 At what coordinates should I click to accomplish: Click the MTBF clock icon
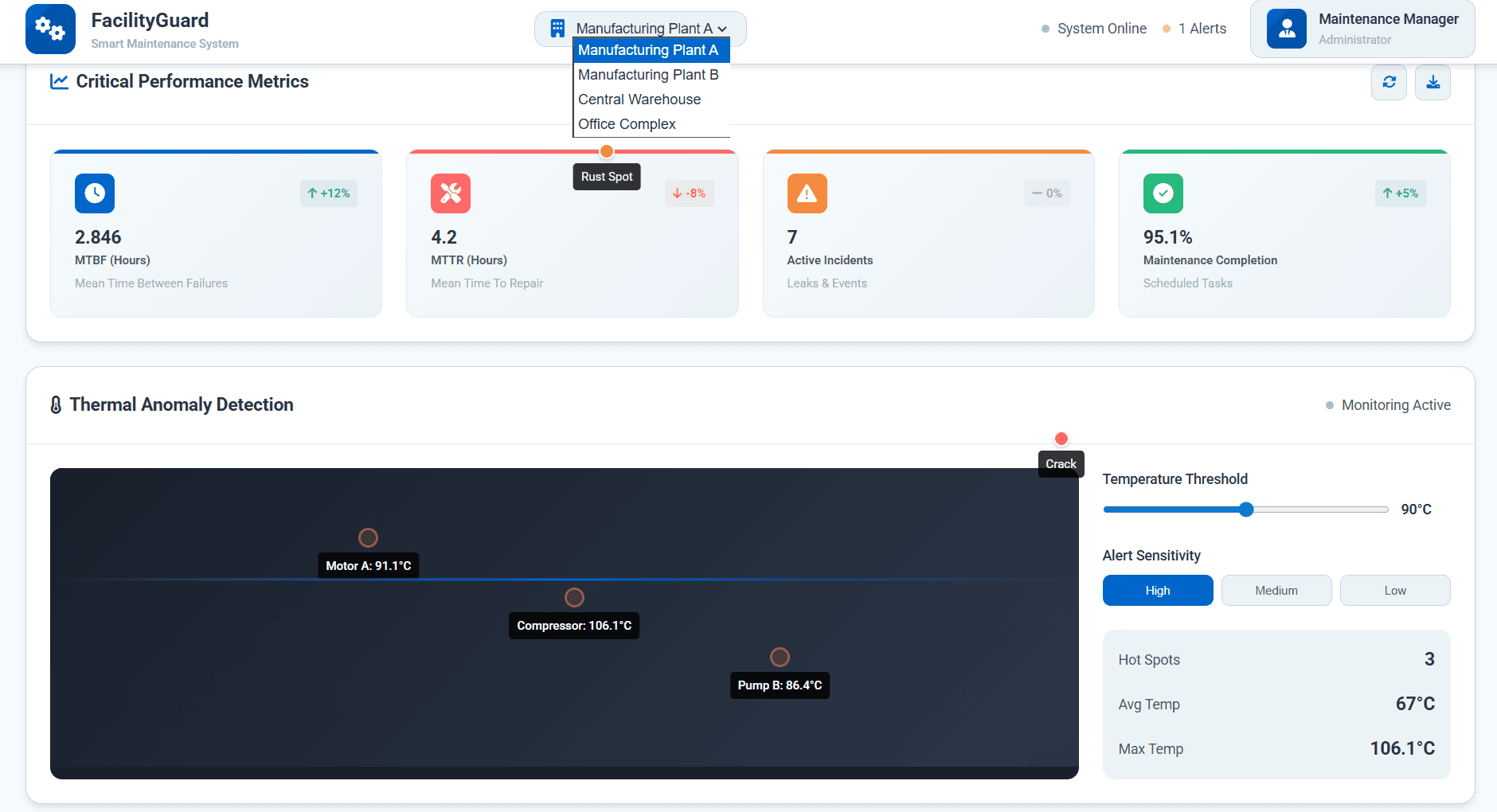[x=95, y=193]
